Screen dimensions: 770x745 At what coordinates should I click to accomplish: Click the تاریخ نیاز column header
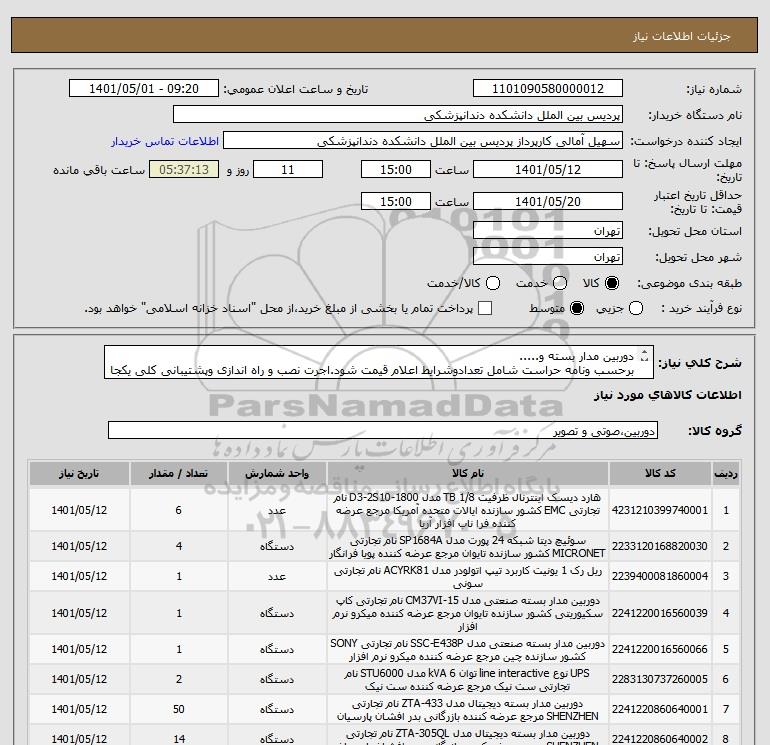point(79,473)
